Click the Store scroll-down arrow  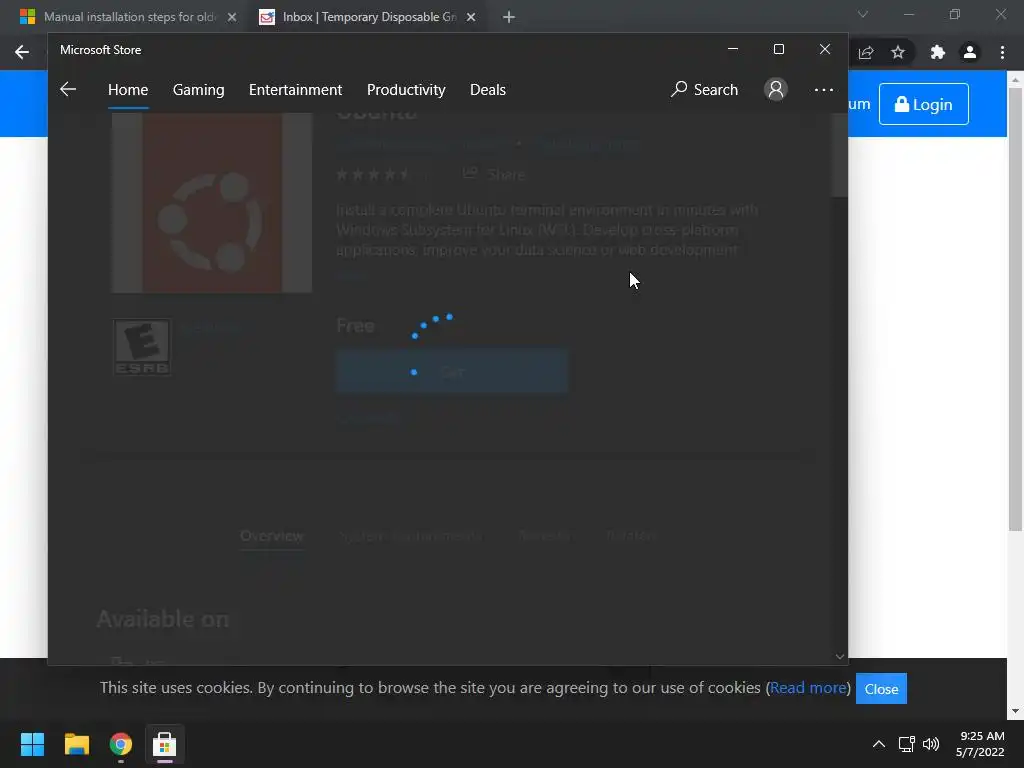click(840, 656)
